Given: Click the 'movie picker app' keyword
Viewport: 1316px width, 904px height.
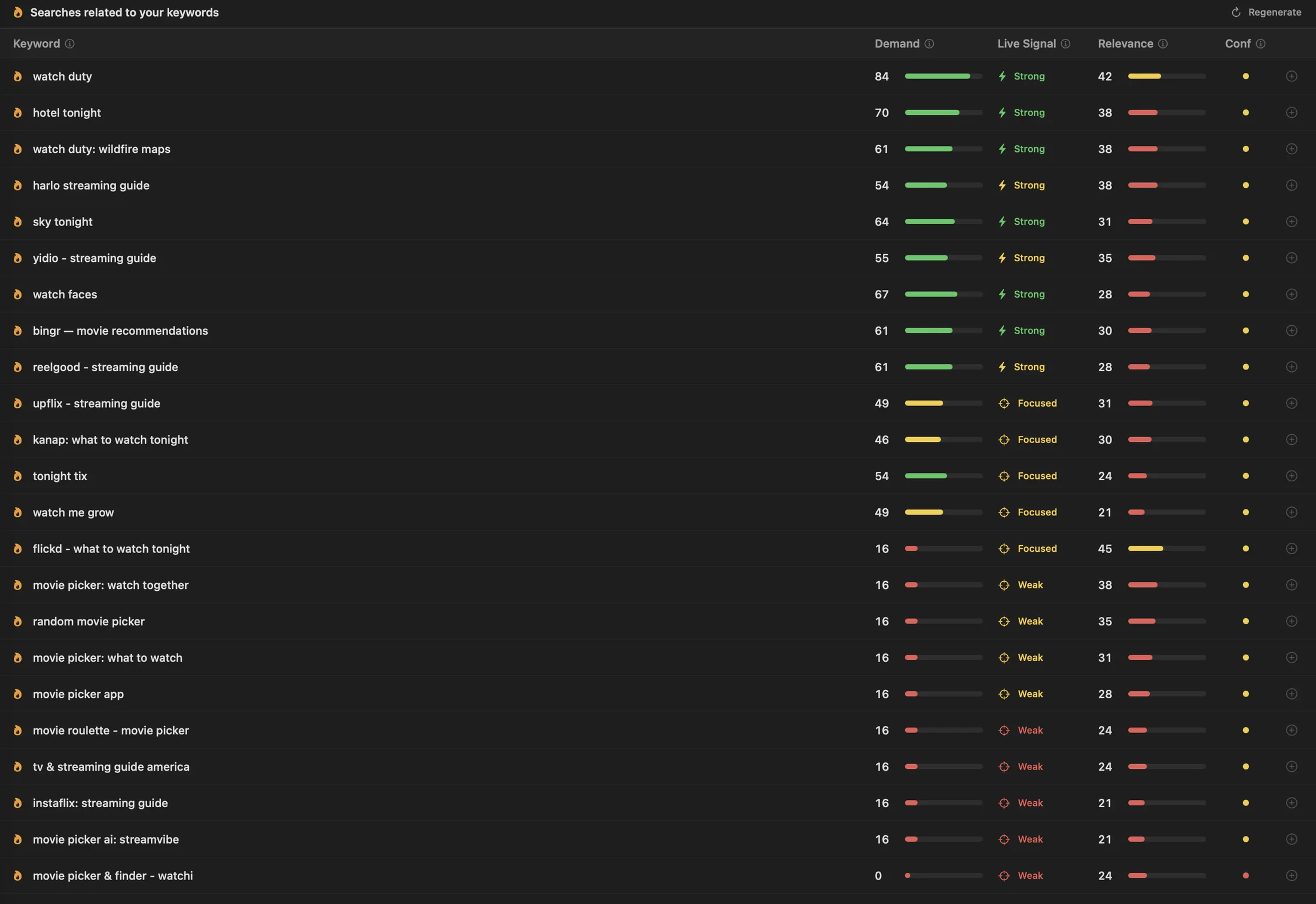Looking at the screenshot, I should 78,694.
